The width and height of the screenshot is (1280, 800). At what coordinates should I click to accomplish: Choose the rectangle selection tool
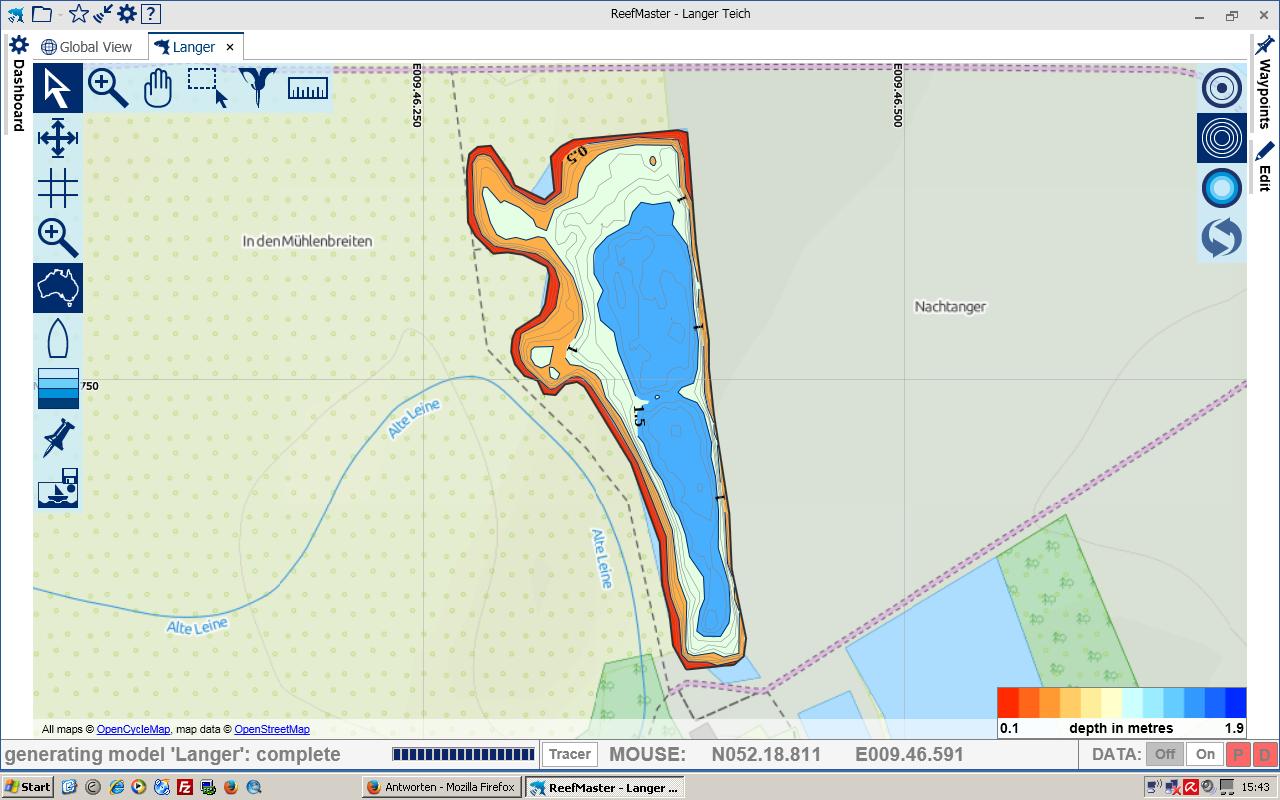coord(208,88)
